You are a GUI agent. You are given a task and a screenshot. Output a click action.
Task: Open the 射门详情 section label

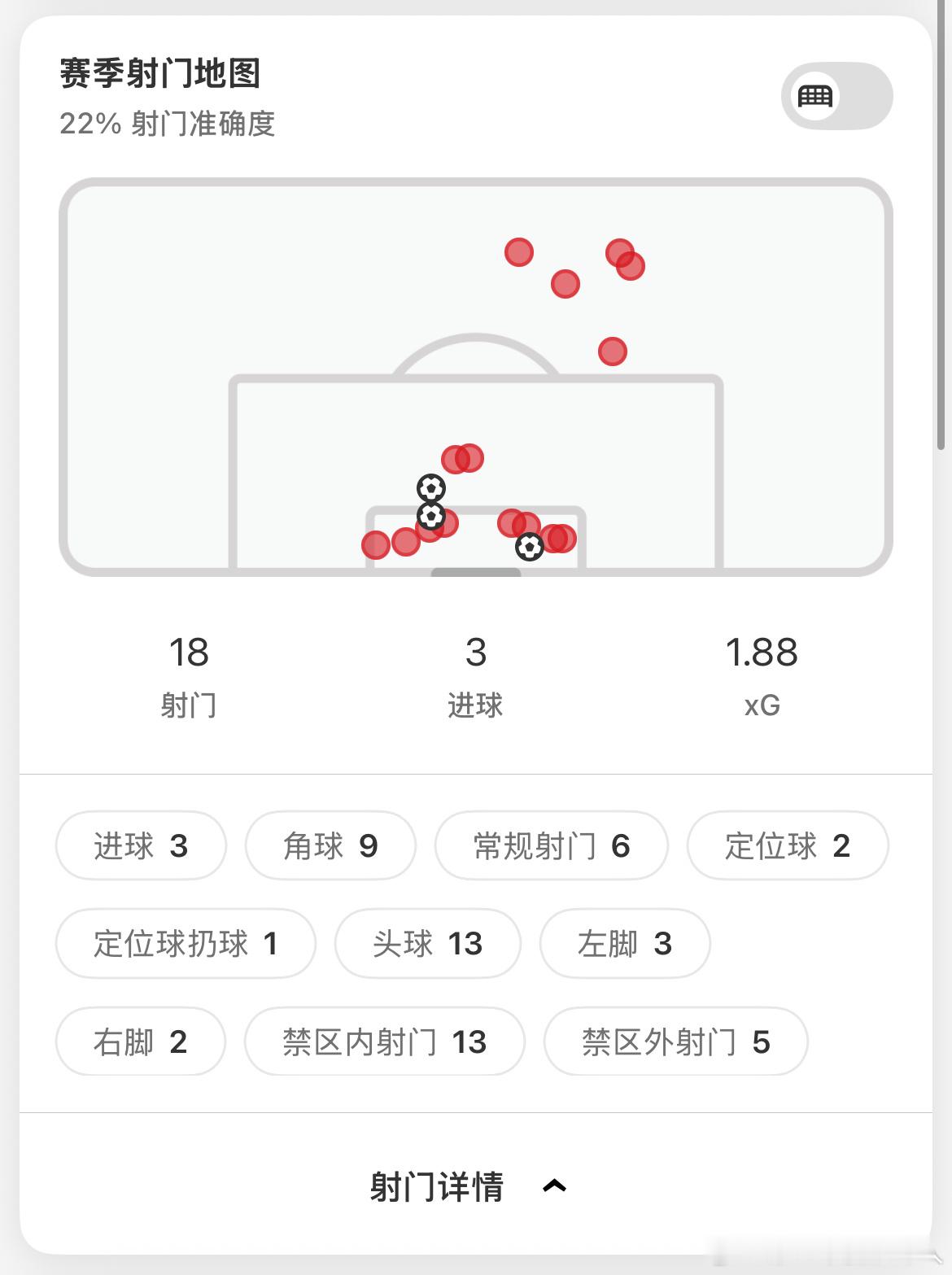point(437,1186)
